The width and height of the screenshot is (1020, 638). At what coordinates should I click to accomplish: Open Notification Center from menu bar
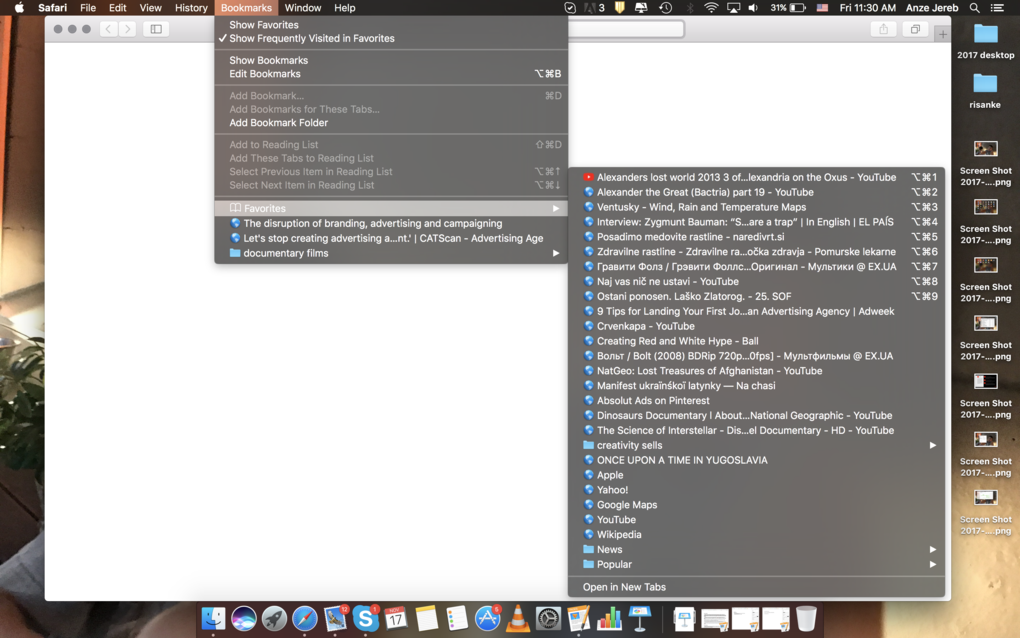pos(997,8)
